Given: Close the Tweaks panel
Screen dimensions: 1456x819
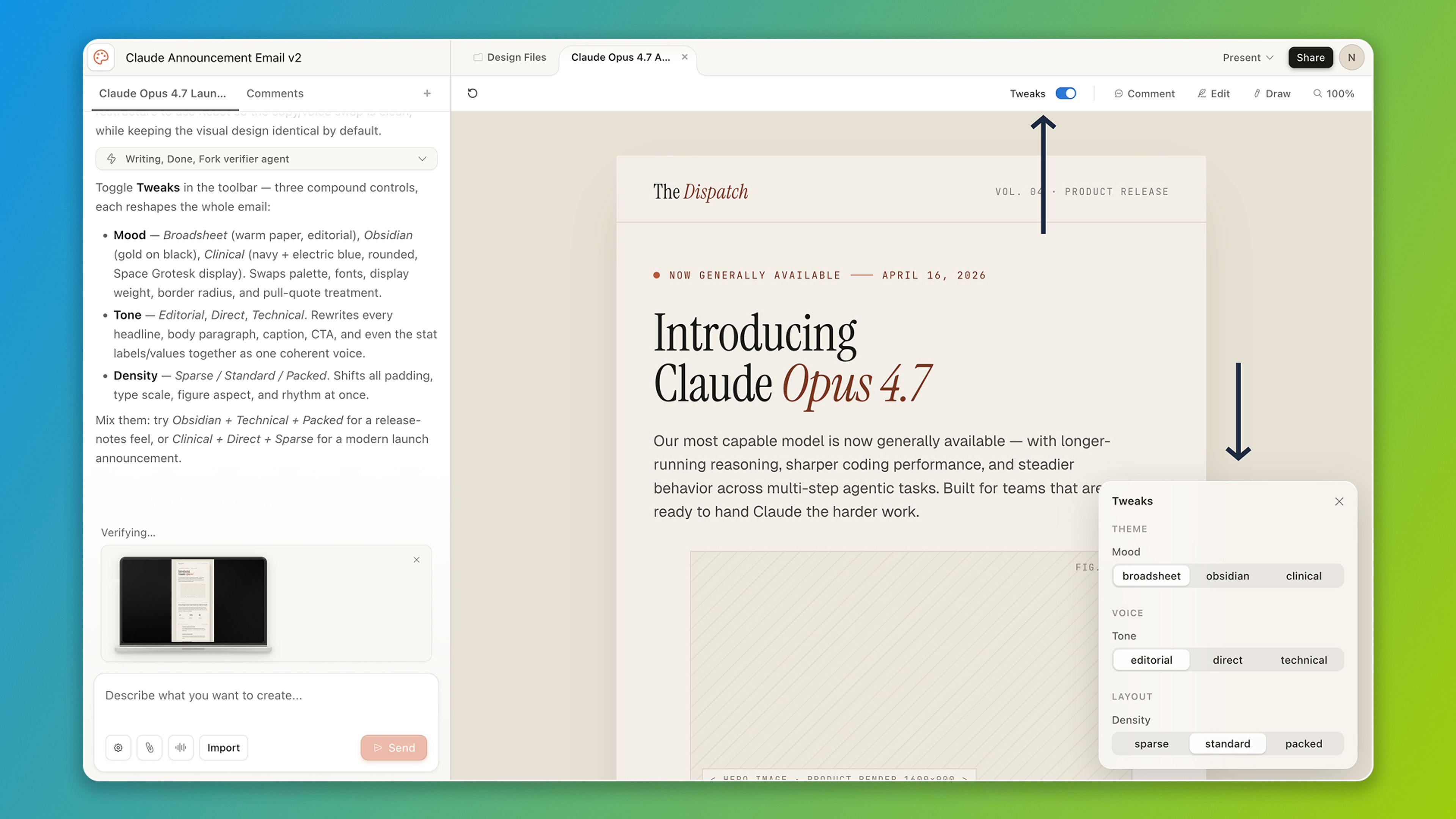Looking at the screenshot, I should [x=1339, y=501].
